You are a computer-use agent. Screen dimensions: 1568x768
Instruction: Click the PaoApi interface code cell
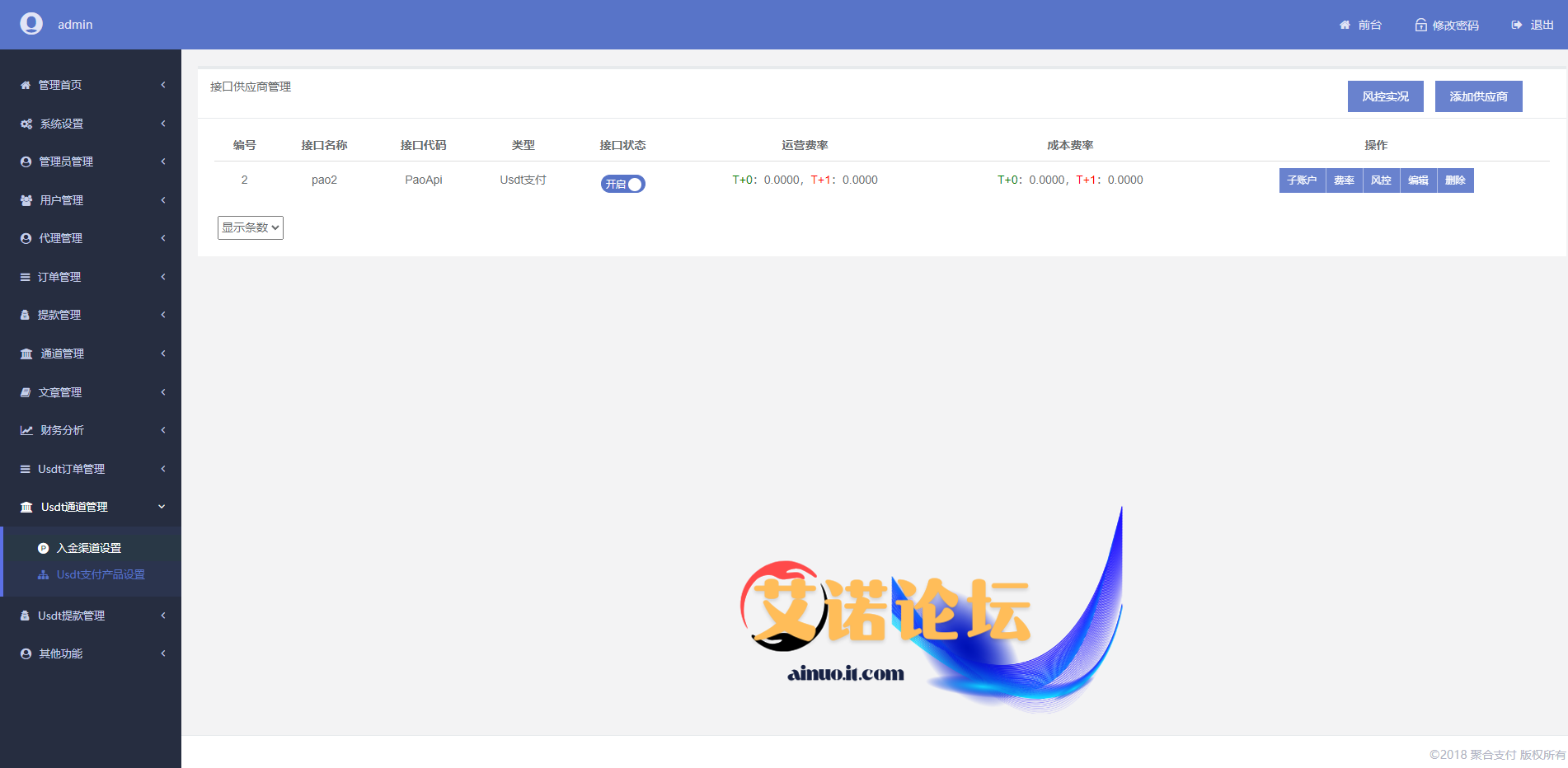424,180
